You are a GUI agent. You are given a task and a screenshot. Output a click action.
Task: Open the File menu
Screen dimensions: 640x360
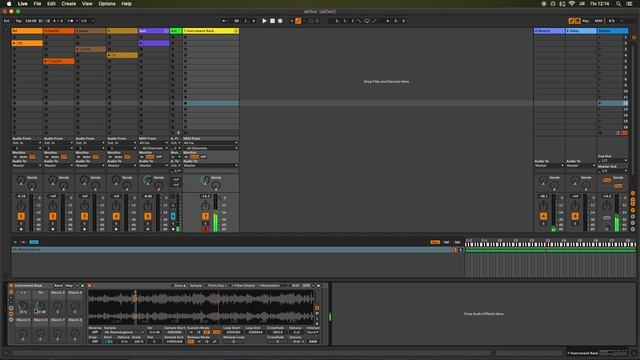(37, 4)
